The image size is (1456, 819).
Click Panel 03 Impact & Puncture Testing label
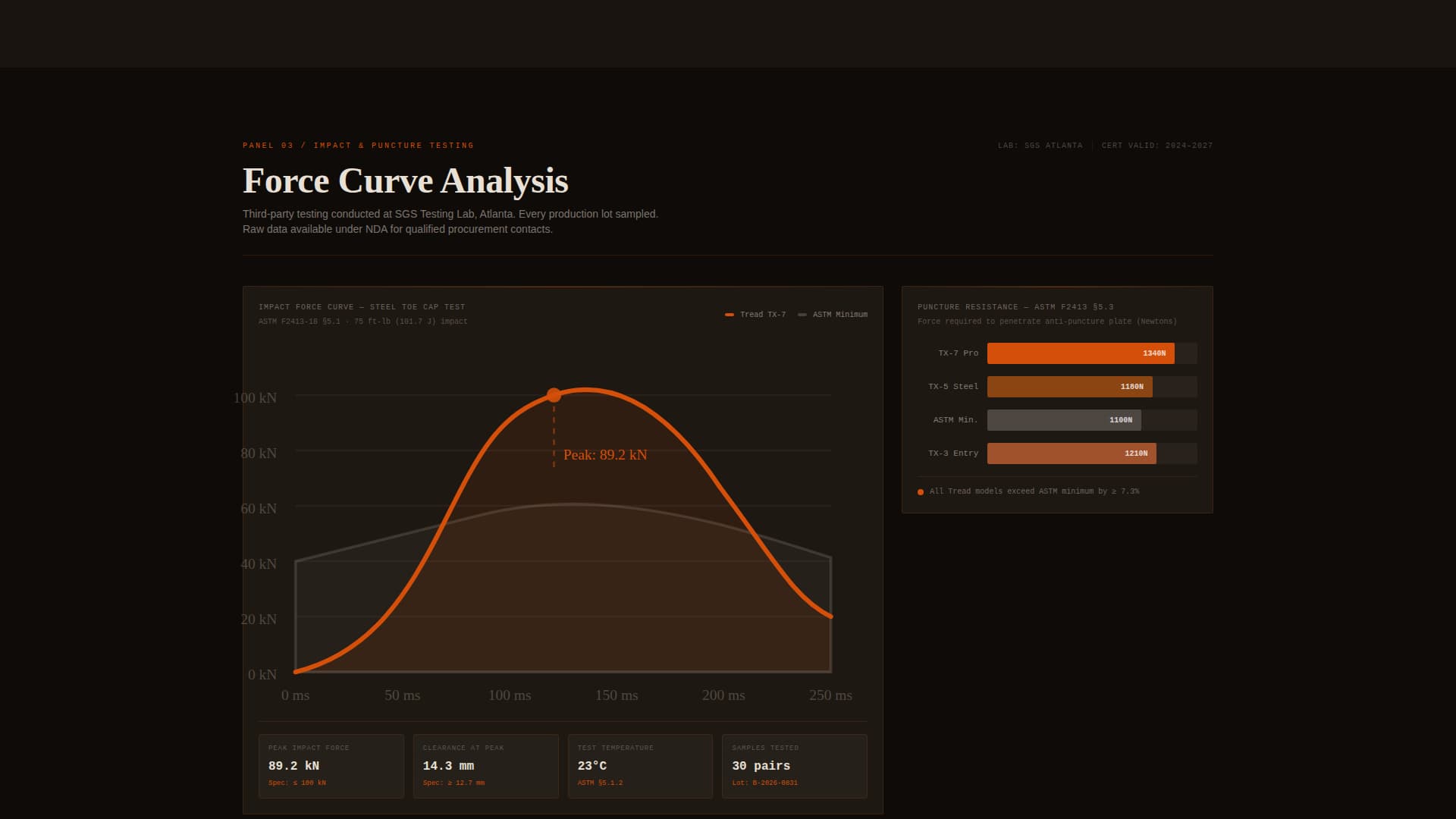pos(358,146)
